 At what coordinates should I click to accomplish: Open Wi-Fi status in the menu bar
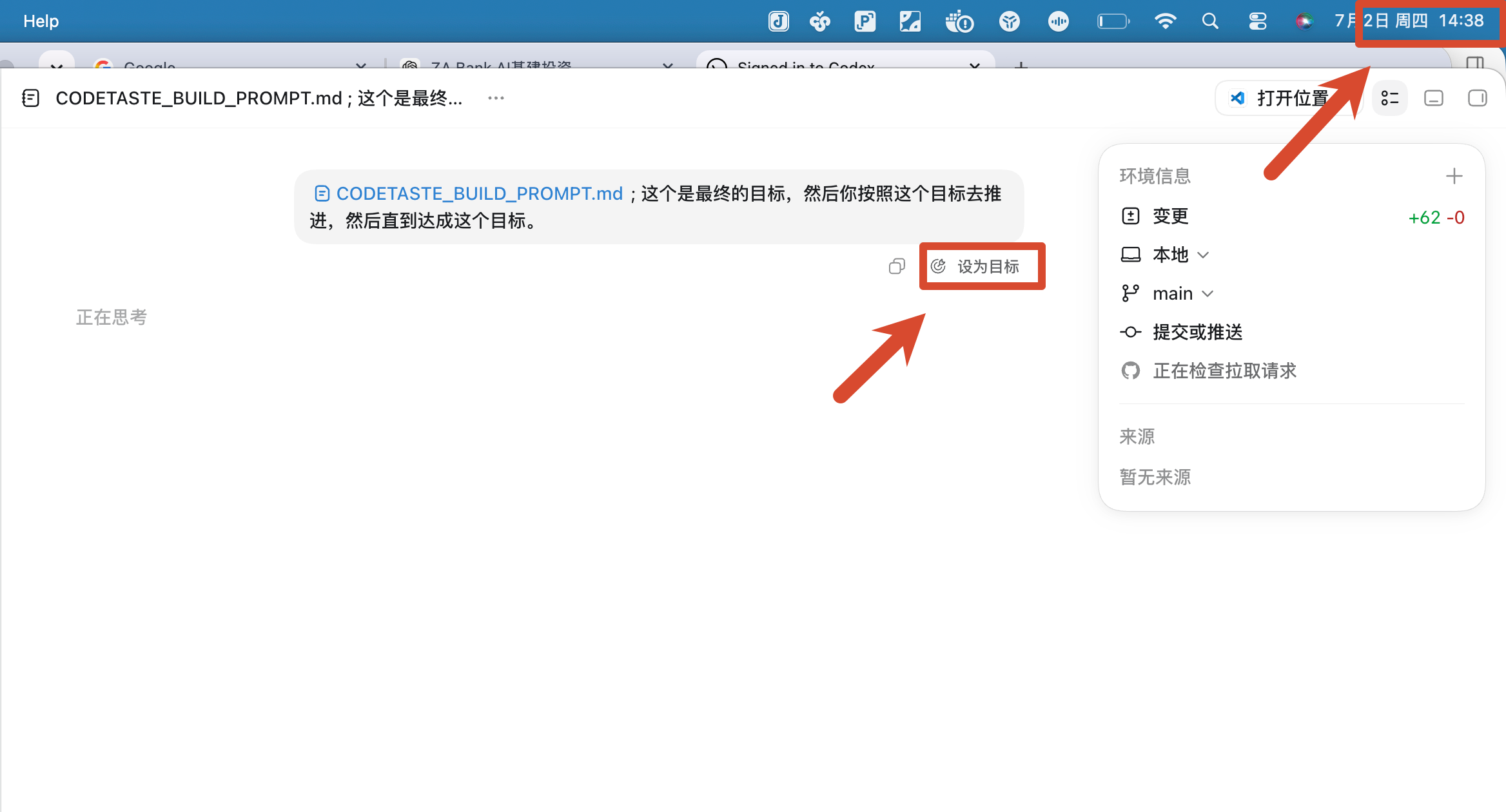point(1165,21)
